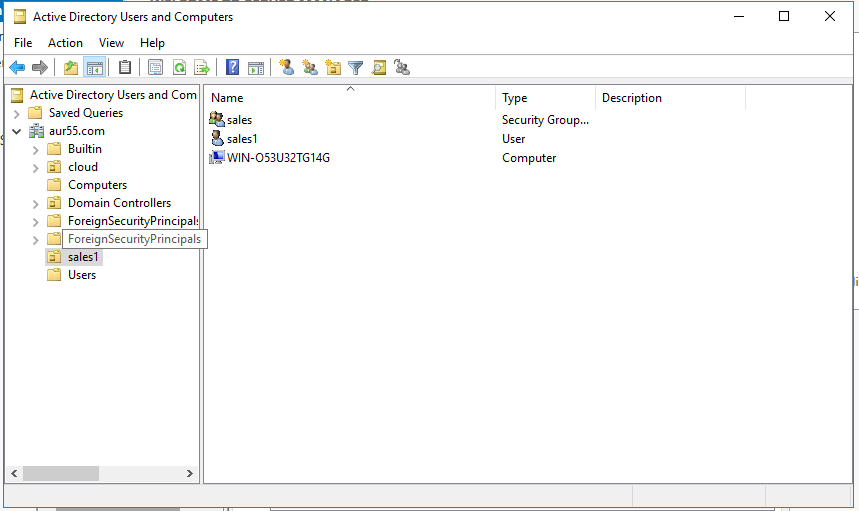The image size is (859, 511).
Task: Open the Action menu
Action: 65,43
